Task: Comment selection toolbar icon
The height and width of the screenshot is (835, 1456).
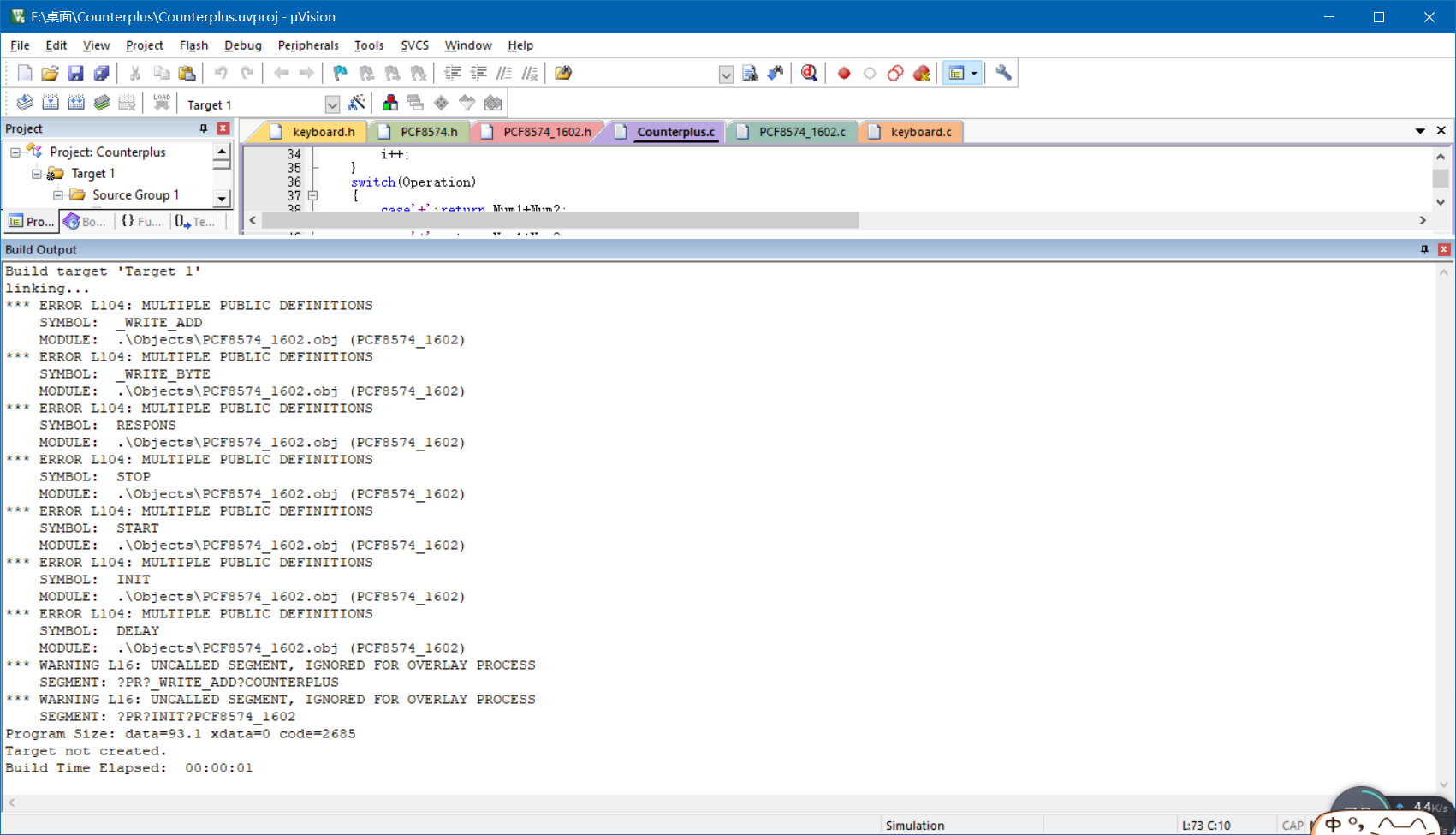Action: (x=504, y=74)
